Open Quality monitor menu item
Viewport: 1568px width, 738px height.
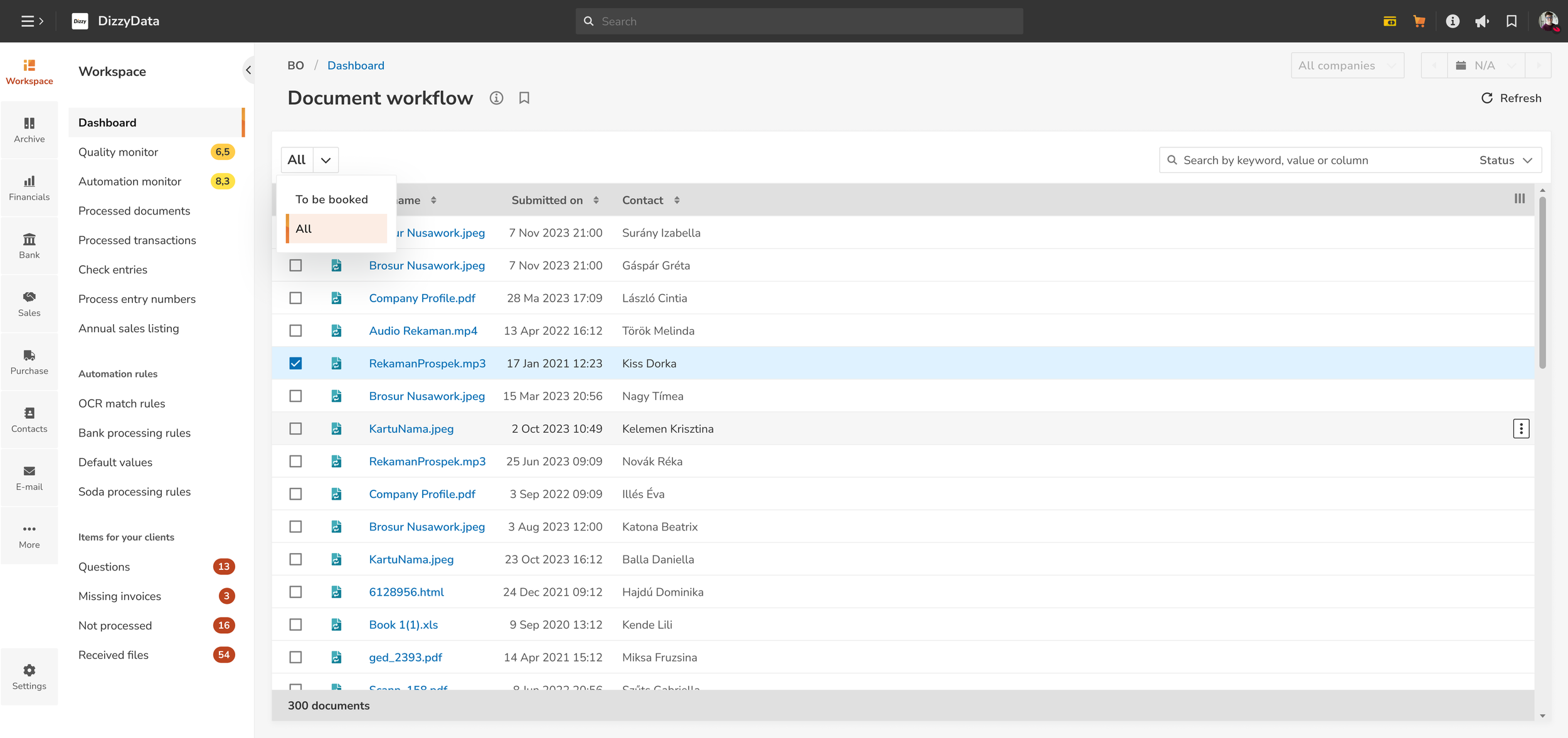[x=118, y=152]
